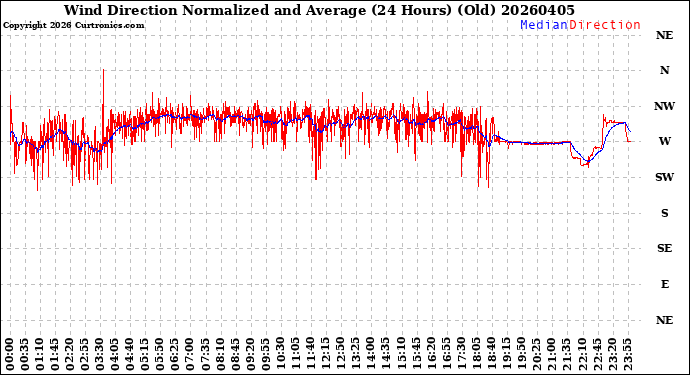Image resolution: width=690 pixels, height=375 pixels.
Task: Click the 15:10 time label
Action: [x=401, y=354]
